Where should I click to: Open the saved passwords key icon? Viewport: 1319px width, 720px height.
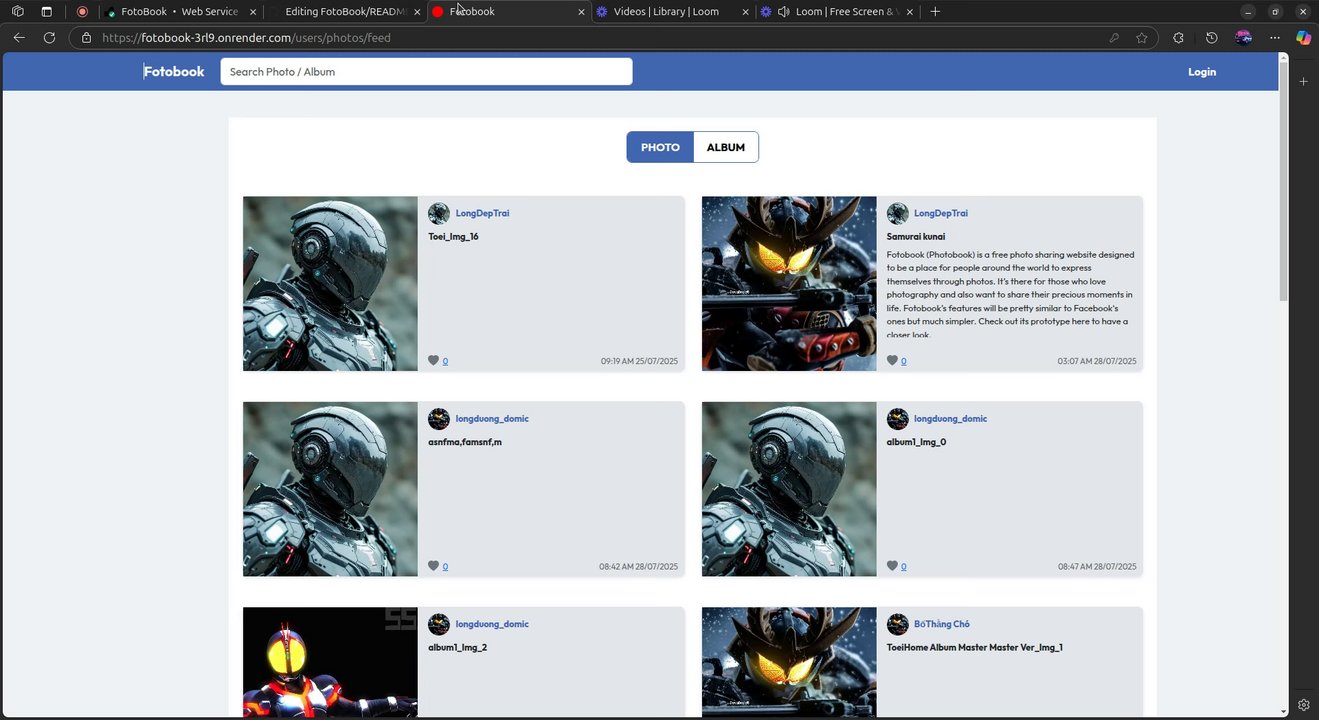click(1114, 38)
